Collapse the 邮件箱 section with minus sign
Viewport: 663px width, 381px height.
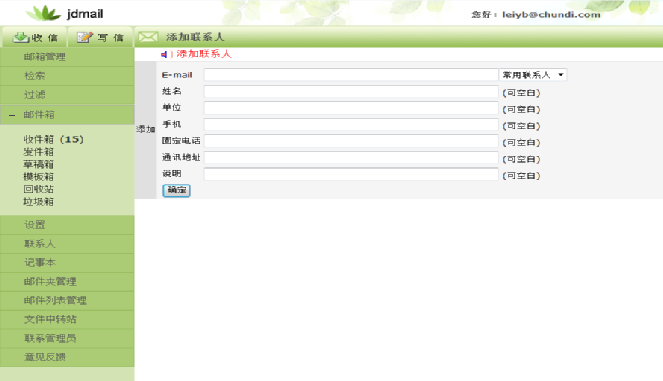(x=12, y=115)
